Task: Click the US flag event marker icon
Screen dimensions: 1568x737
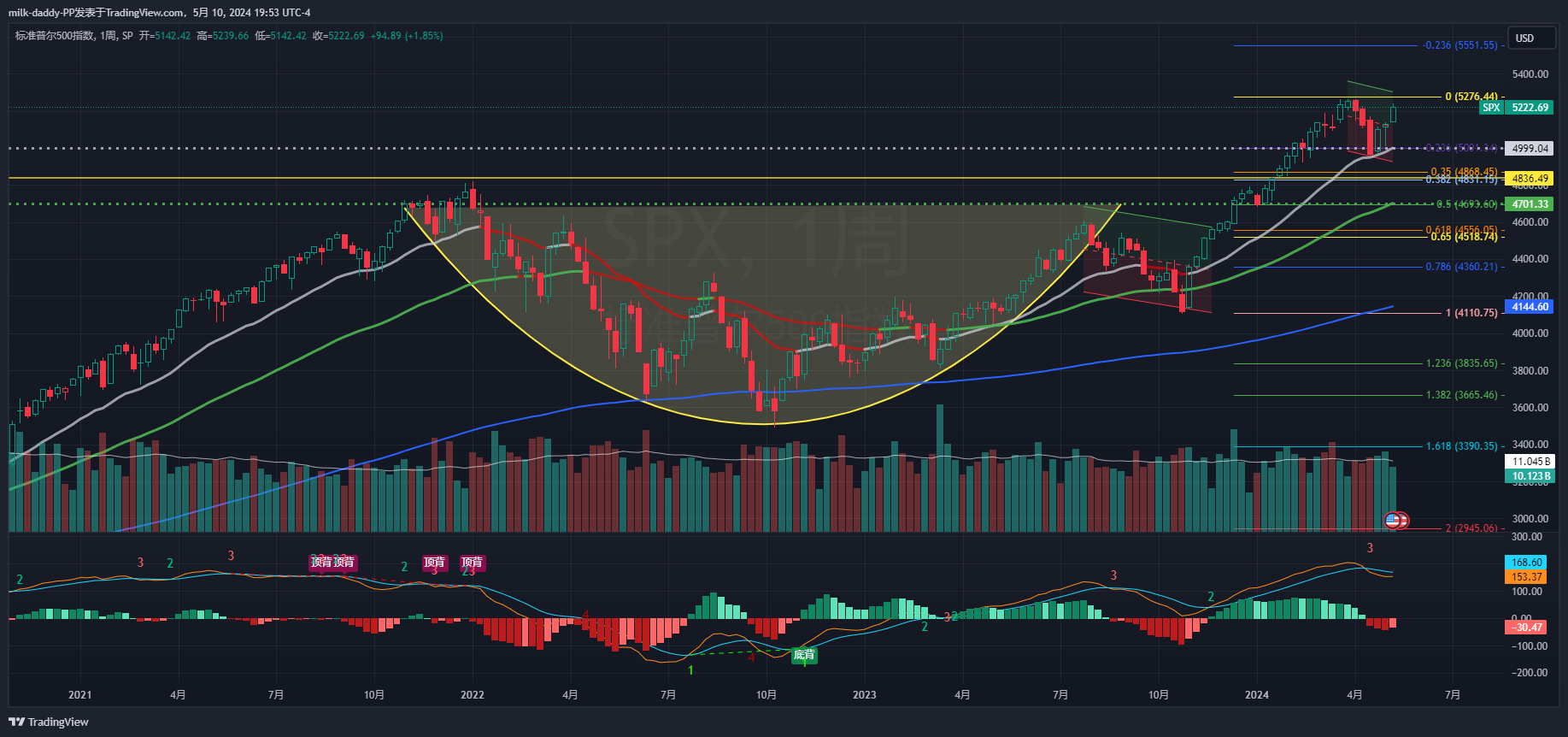Action: (x=1394, y=520)
